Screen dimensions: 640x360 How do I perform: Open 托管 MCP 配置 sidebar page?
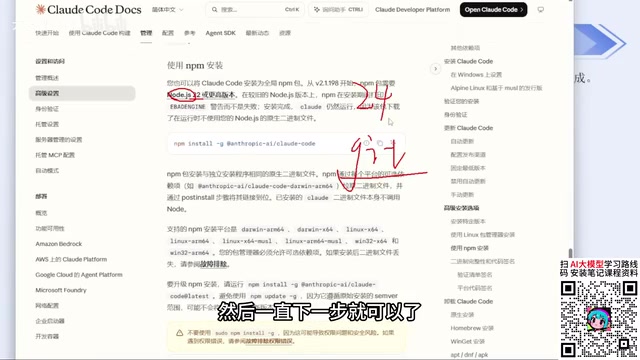[55, 155]
